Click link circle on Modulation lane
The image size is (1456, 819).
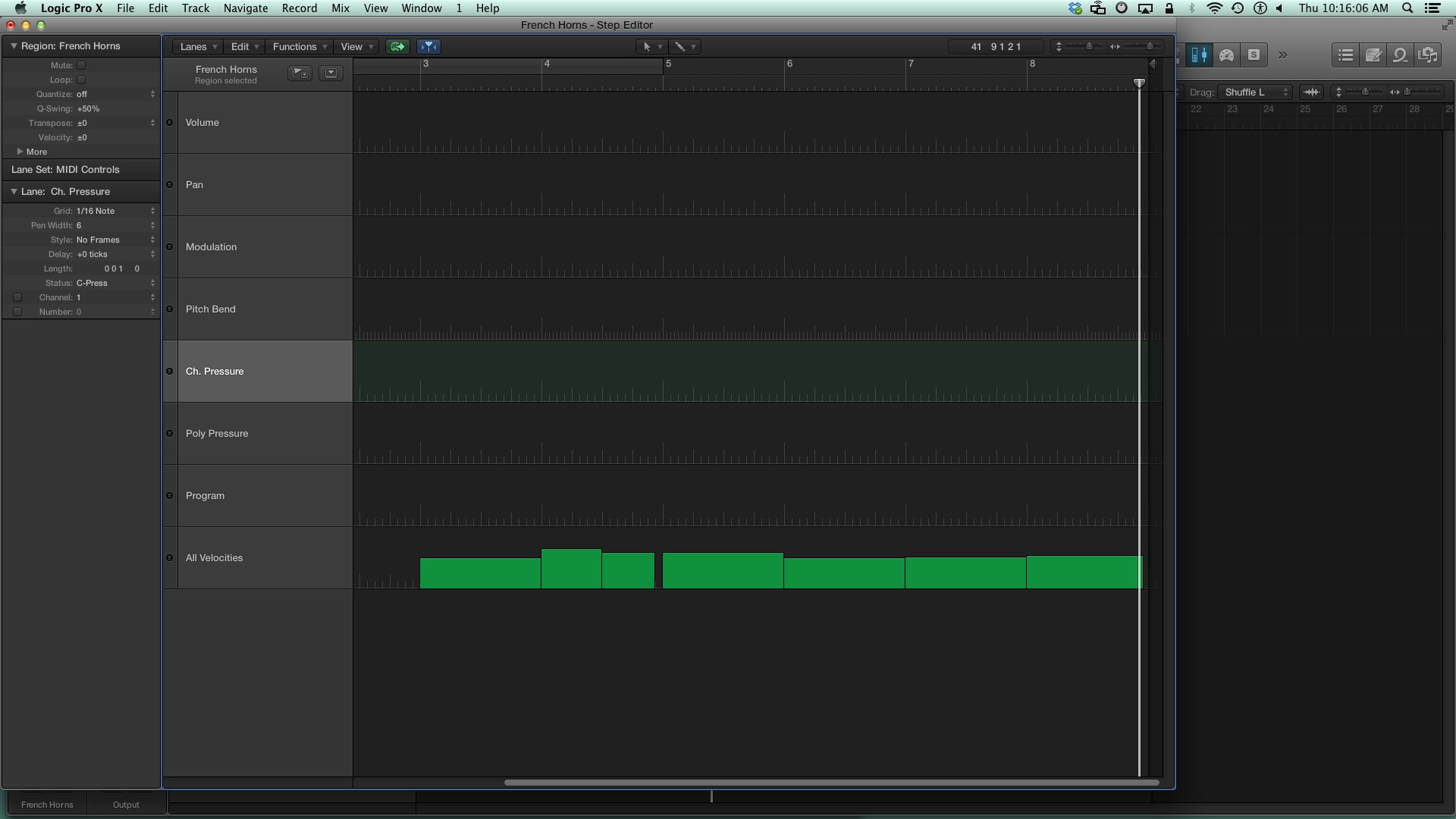pyautogui.click(x=170, y=247)
